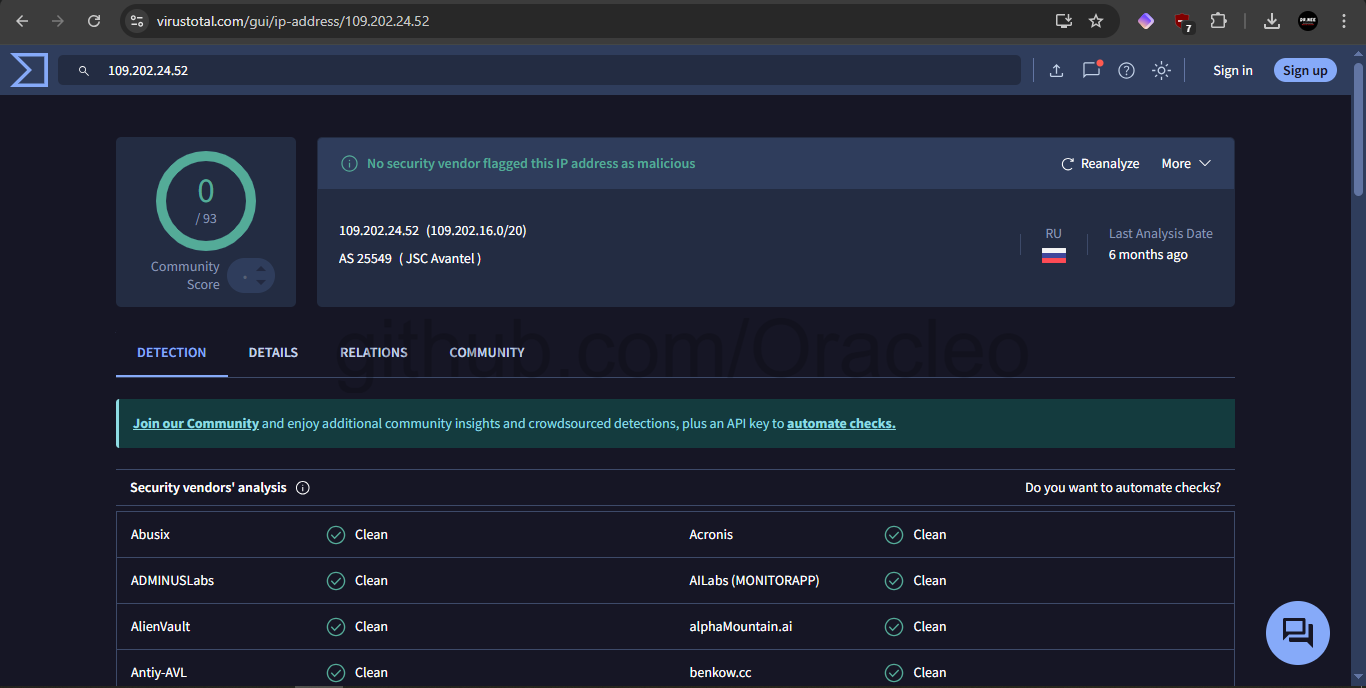The image size is (1366, 688).
Task: Click the '109.202.24.52' IP text in summary
Action: click(x=379, y=230)
